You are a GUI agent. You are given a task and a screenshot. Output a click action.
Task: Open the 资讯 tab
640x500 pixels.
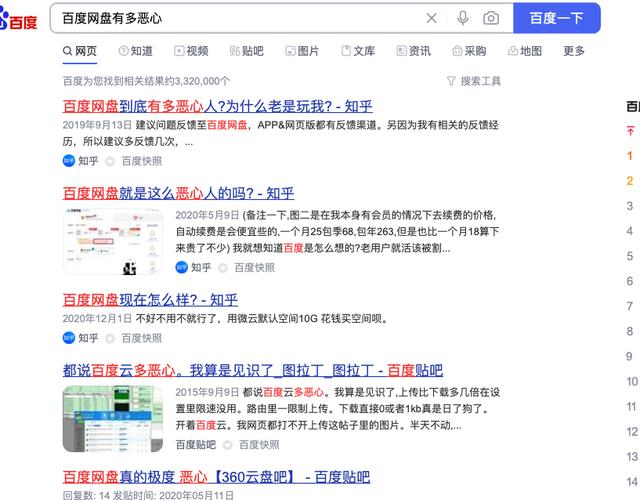click(413, 51)
